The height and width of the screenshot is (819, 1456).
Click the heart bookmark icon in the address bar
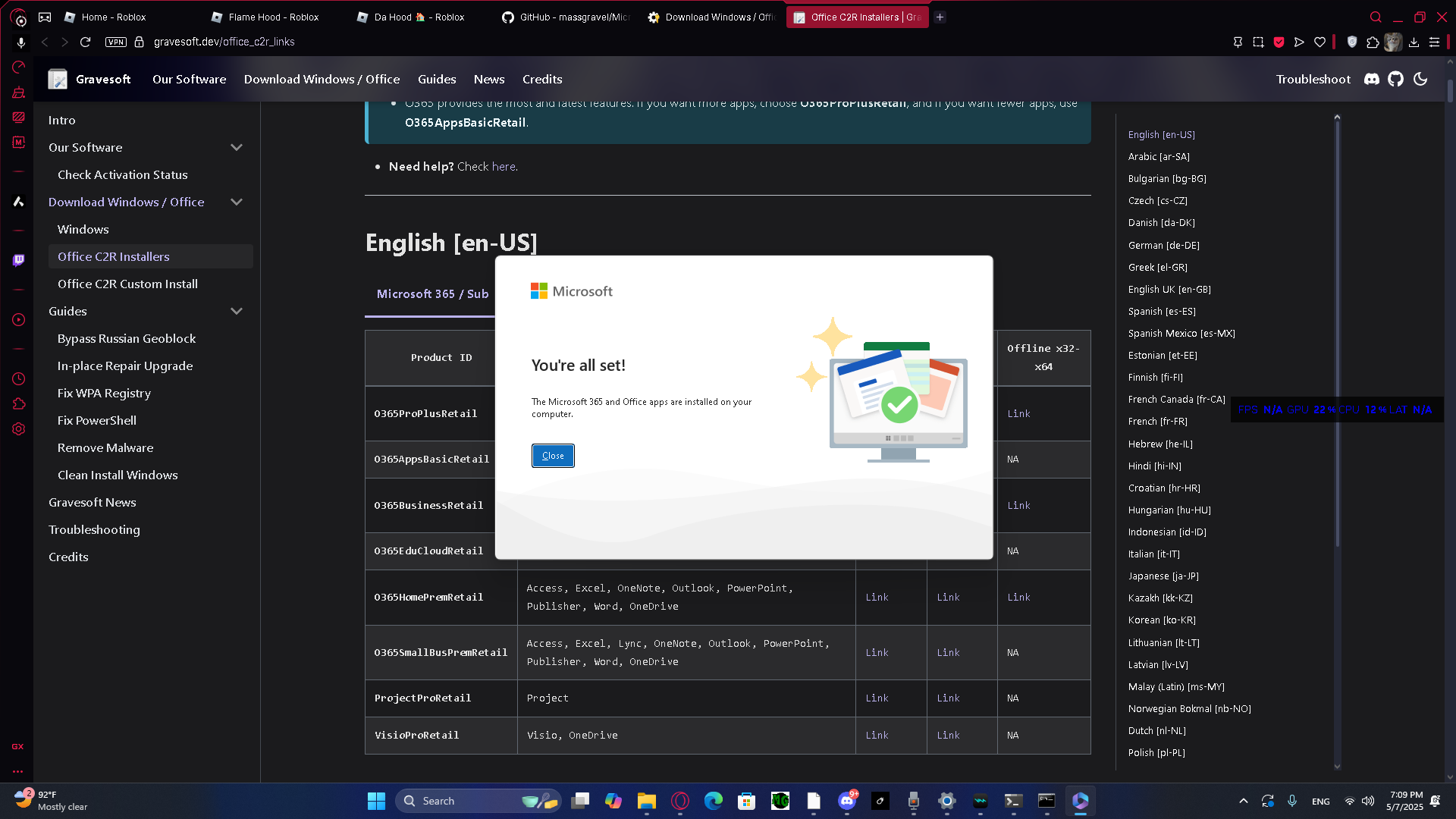pos(1319,42)
